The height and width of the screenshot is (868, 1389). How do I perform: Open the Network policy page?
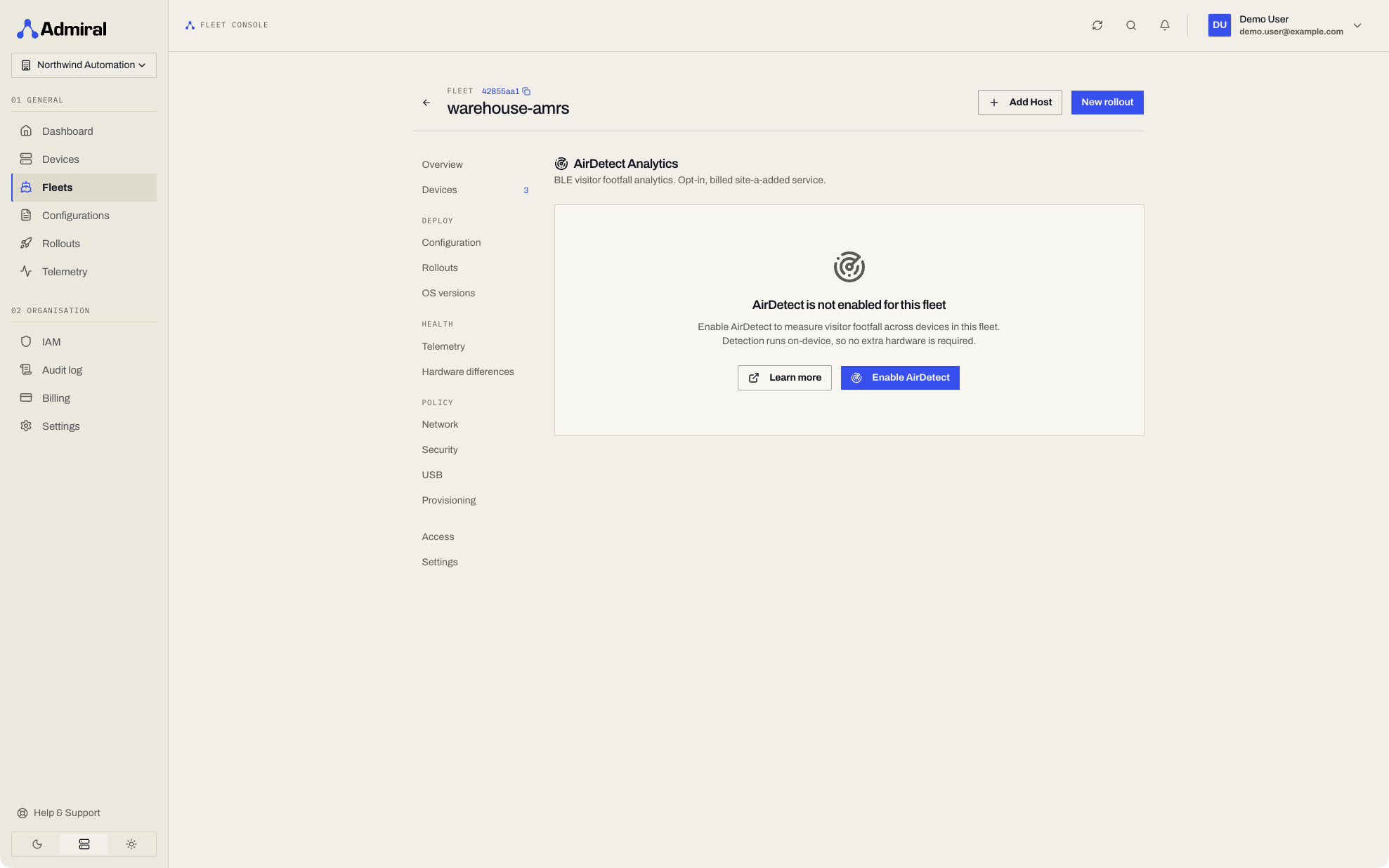pos(475,425)
